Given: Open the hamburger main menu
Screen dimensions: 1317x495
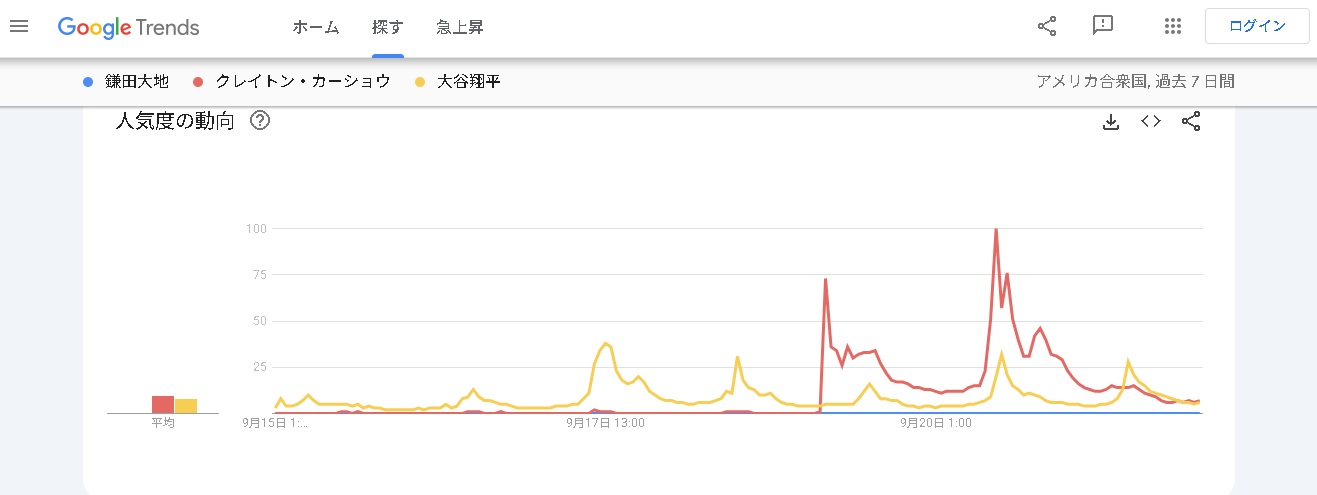Looking at the screenshot, I should coord(19,27).
